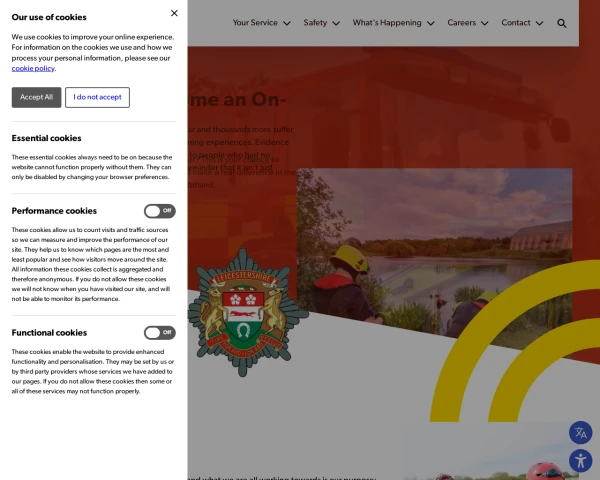Click the I do not accept button
The width and height of the screenshot is (600, 480).
tap(97, 97)
